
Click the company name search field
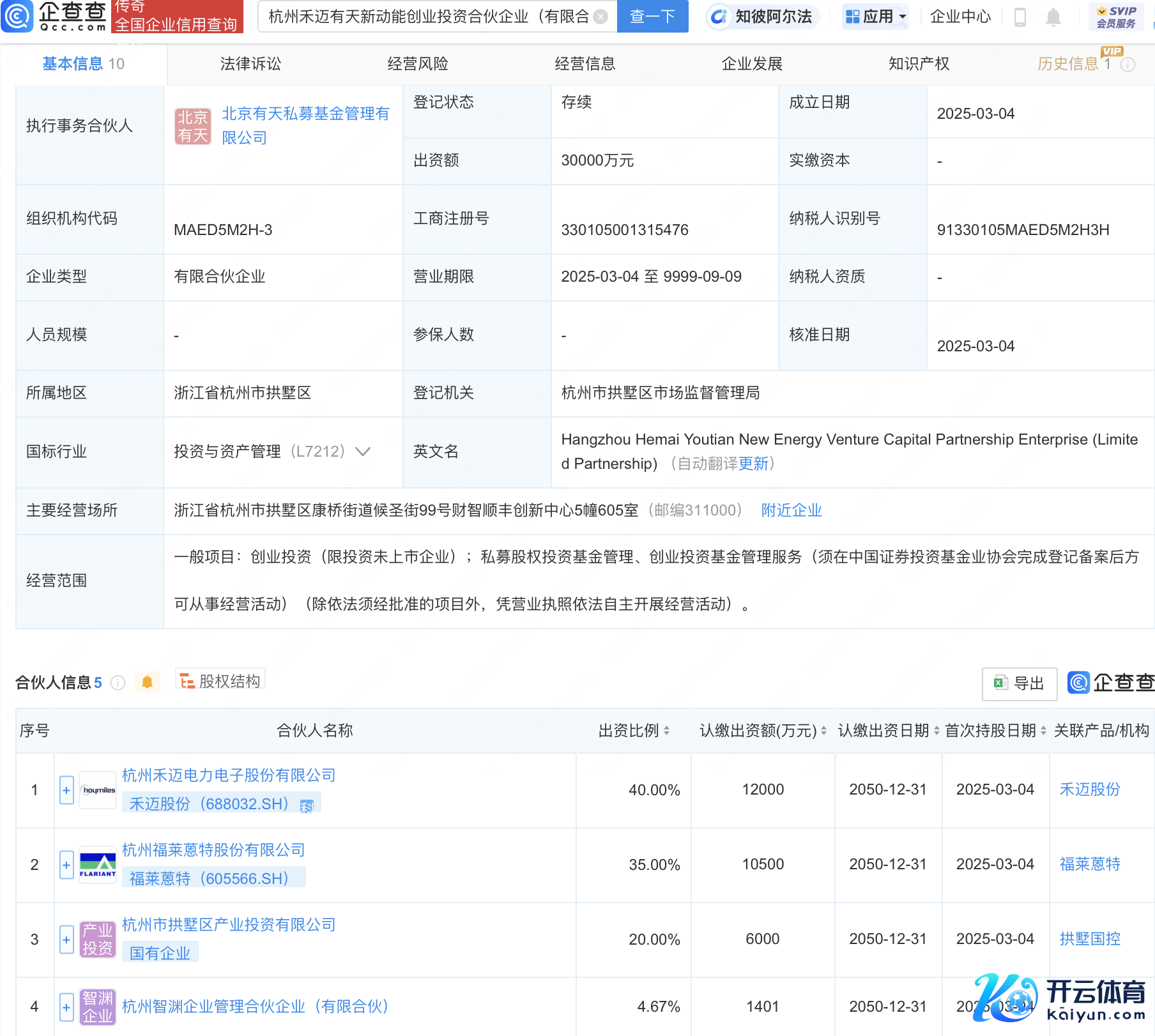tap(428, 17)
